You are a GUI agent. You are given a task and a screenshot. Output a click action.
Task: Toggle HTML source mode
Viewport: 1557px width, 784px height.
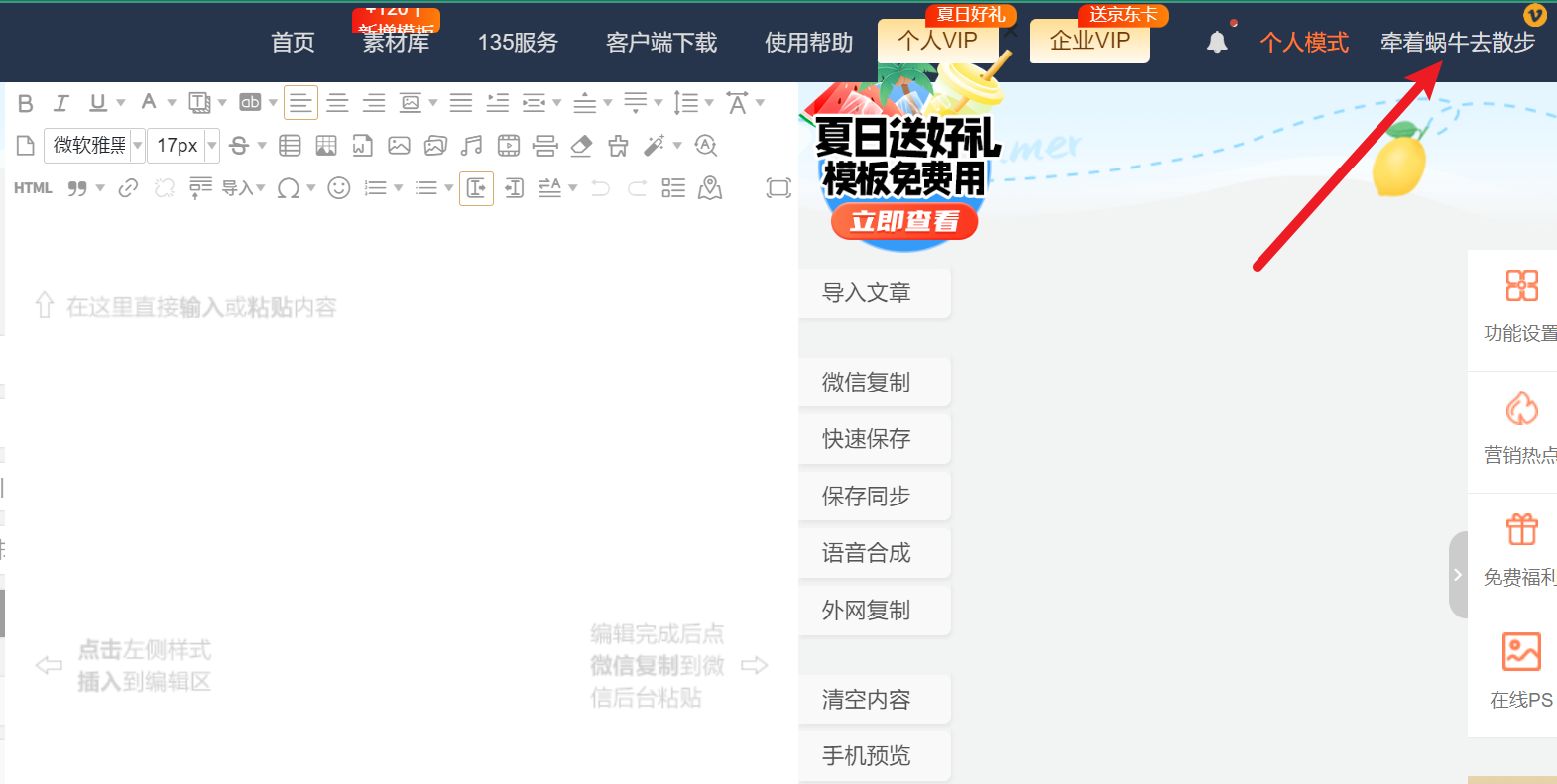(33, 188)
